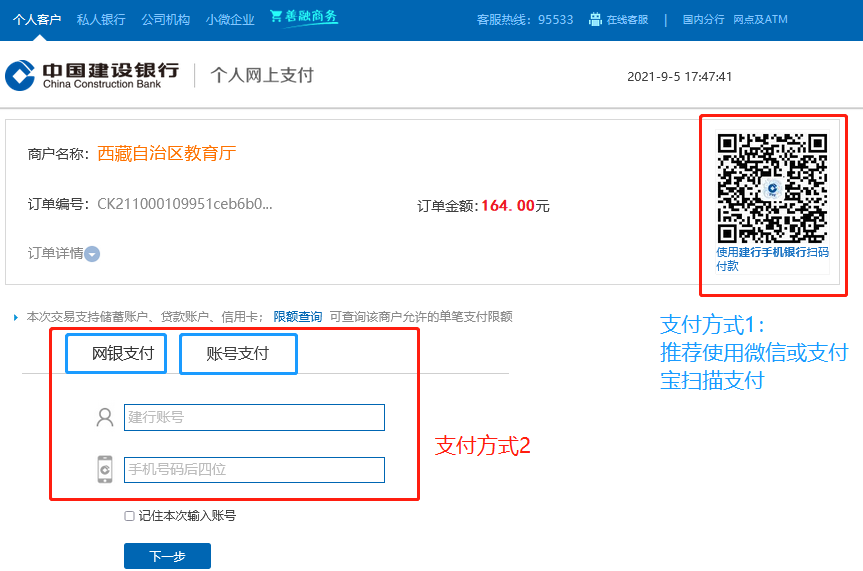Open the 小微企业 navigation item

(x=230, y=19)
